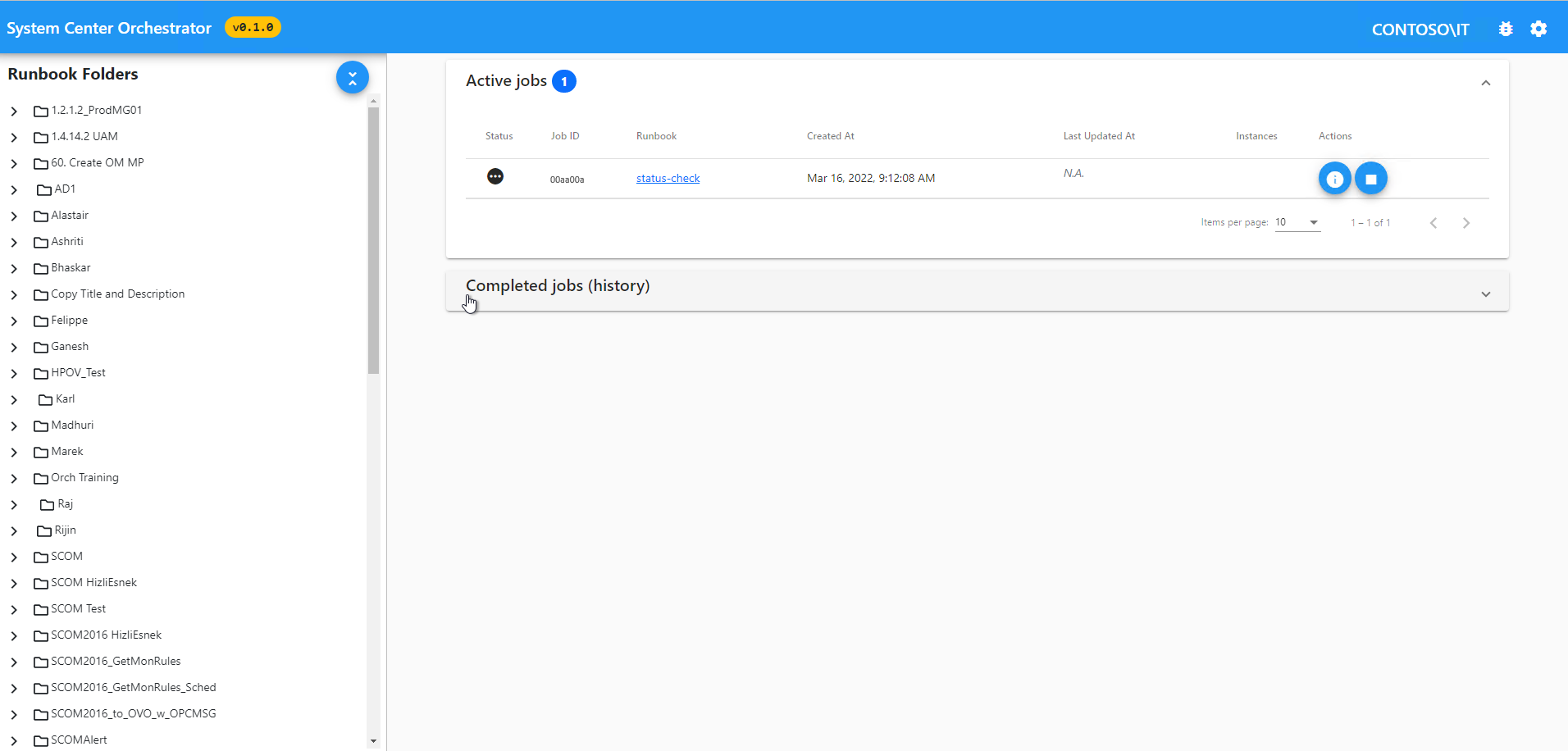Expand the Alastair folder in the tree
The width and height of the screenshot is (1568, 751).
click(x=13, y=216)
